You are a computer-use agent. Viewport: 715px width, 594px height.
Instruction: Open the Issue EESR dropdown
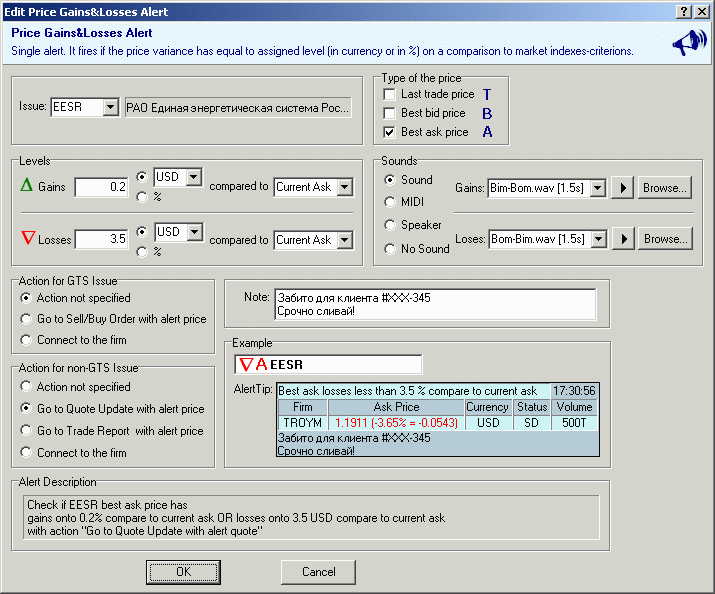110,107
